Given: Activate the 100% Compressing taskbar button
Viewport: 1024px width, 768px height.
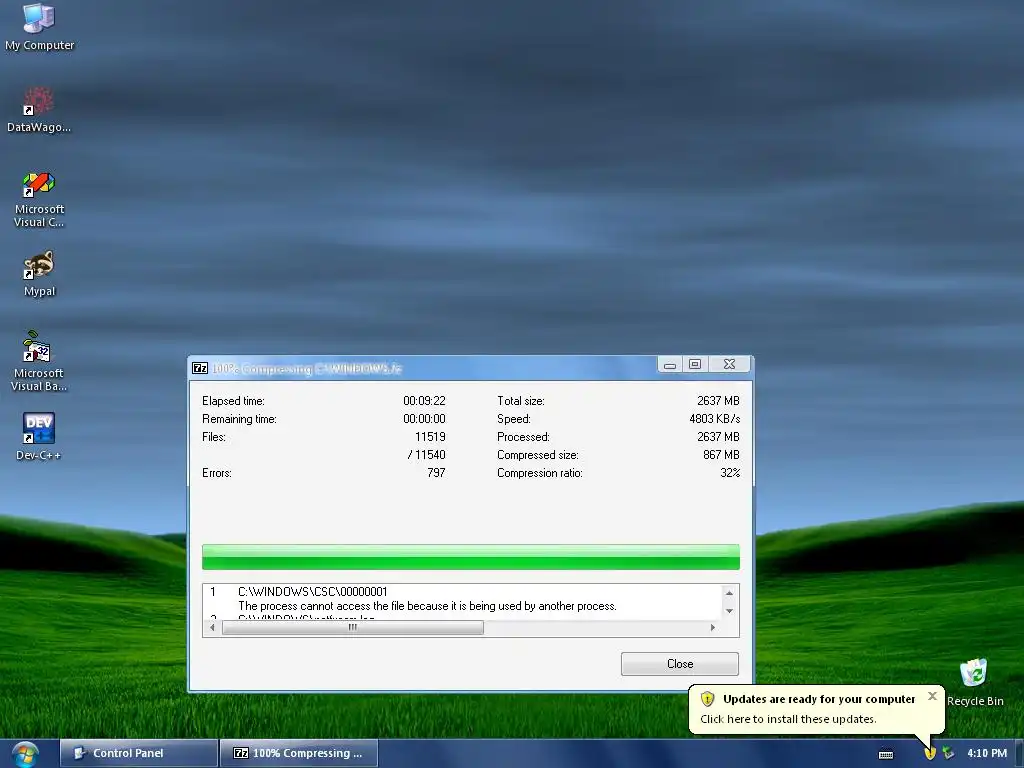Looking at the screenshot, I should click(299, 753).
